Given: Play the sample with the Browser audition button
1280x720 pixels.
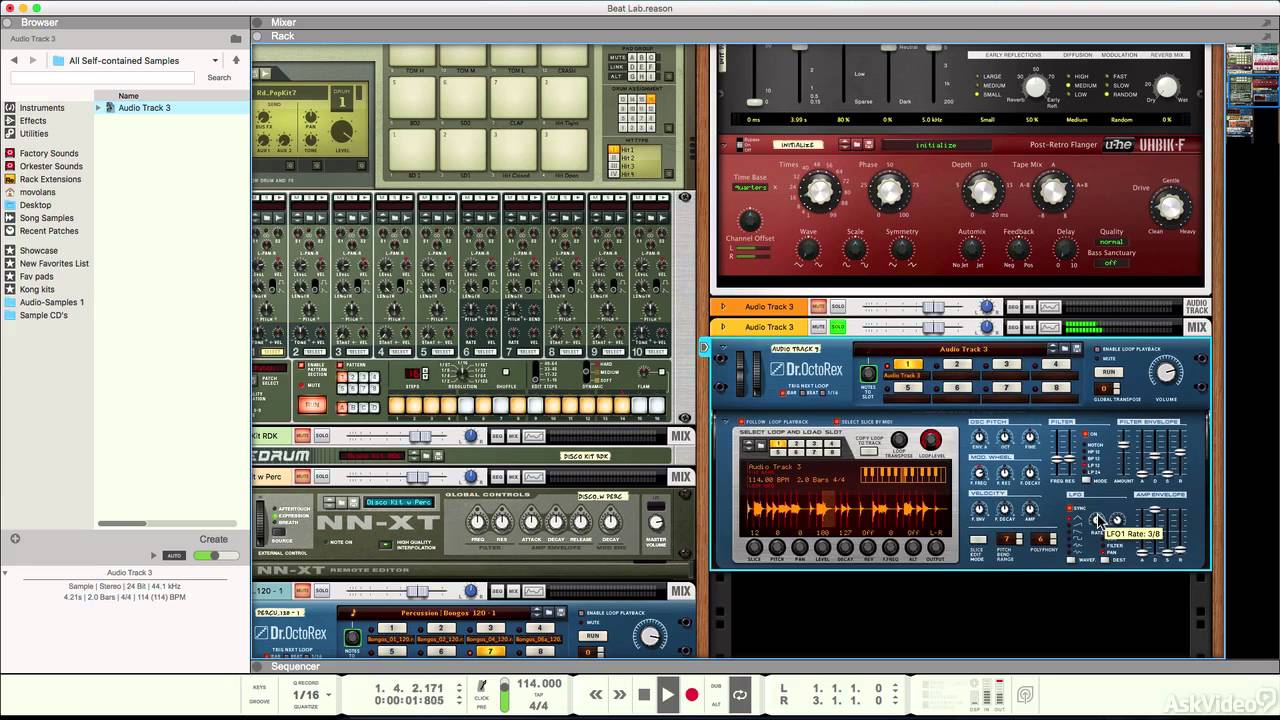Looking at the screenshot, I should click(154, 555).
